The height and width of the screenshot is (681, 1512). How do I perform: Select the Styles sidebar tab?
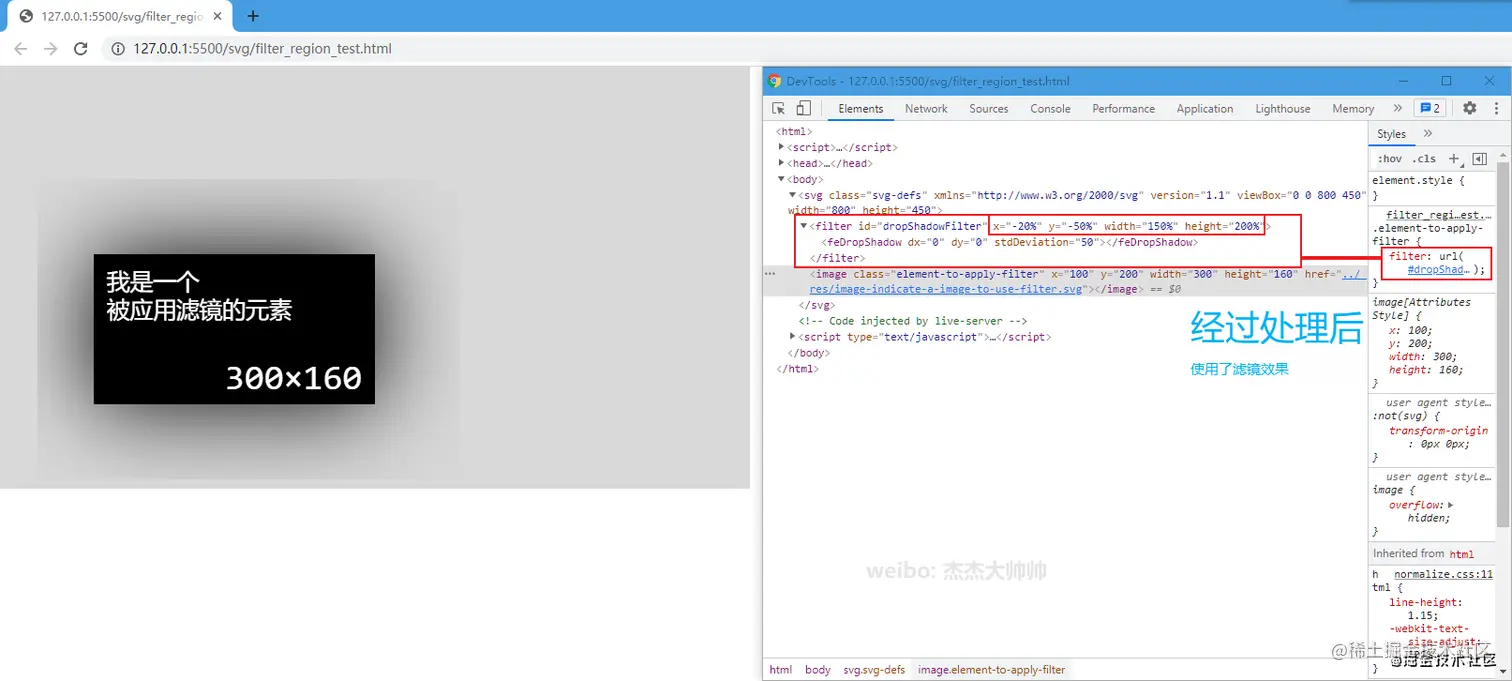[x=1391, y=134]
